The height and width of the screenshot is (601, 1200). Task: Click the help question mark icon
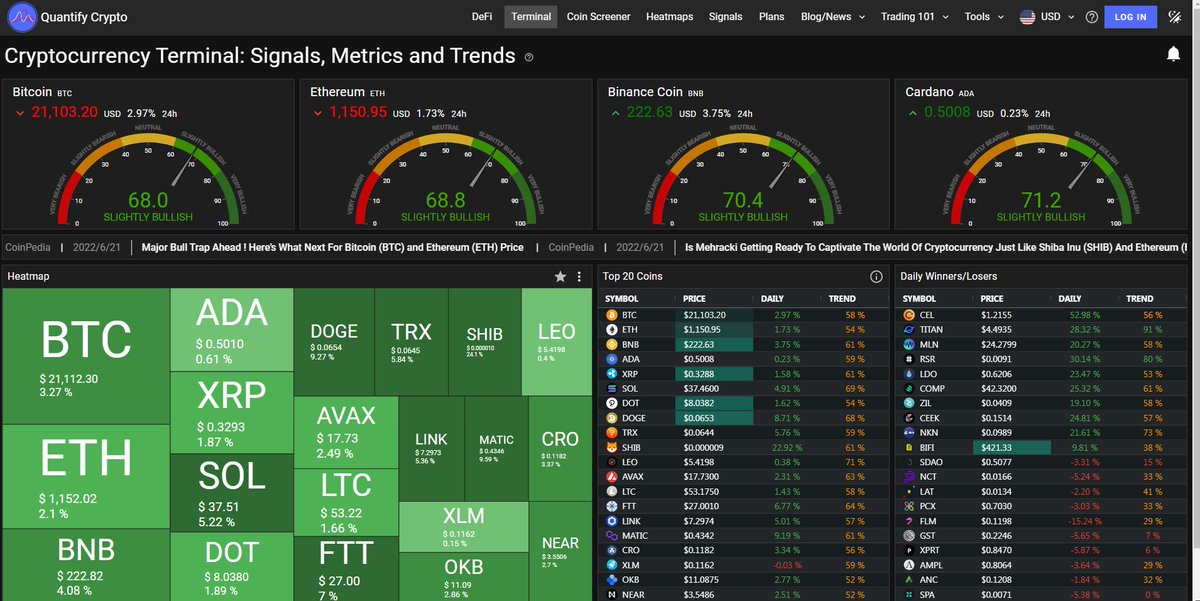pos(1091,16)
